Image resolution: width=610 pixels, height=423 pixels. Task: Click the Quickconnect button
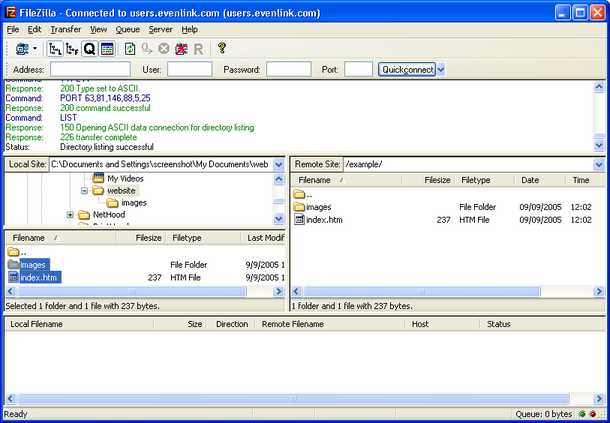click(407, 69)
